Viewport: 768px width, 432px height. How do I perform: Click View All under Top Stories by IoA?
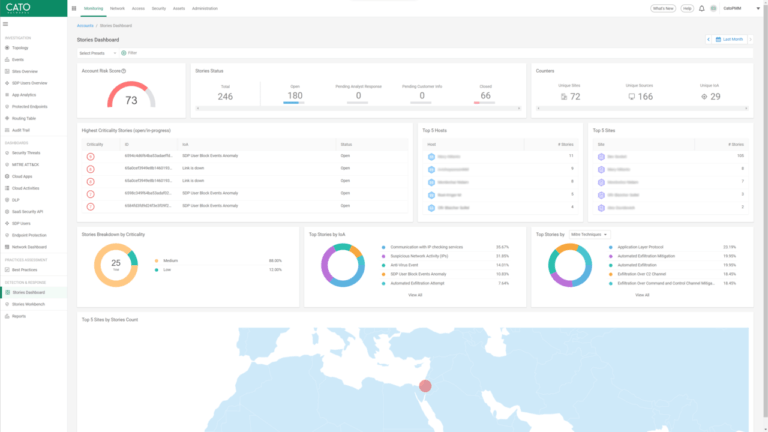415,295
